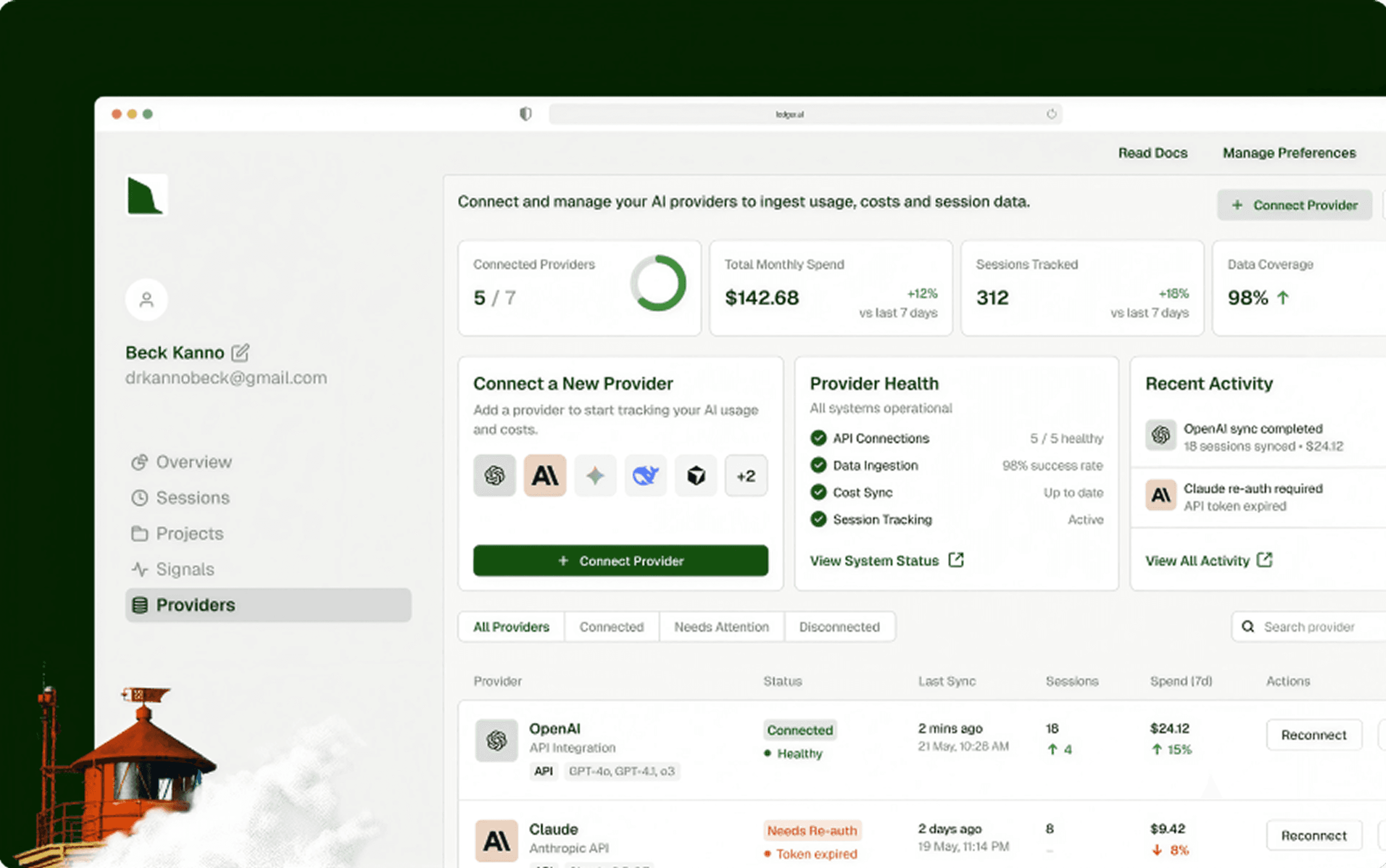The width and height of the screenshot is (1386, 868).
Task: Click Reconnect in the Claude row
Action: coord(1314,835)
